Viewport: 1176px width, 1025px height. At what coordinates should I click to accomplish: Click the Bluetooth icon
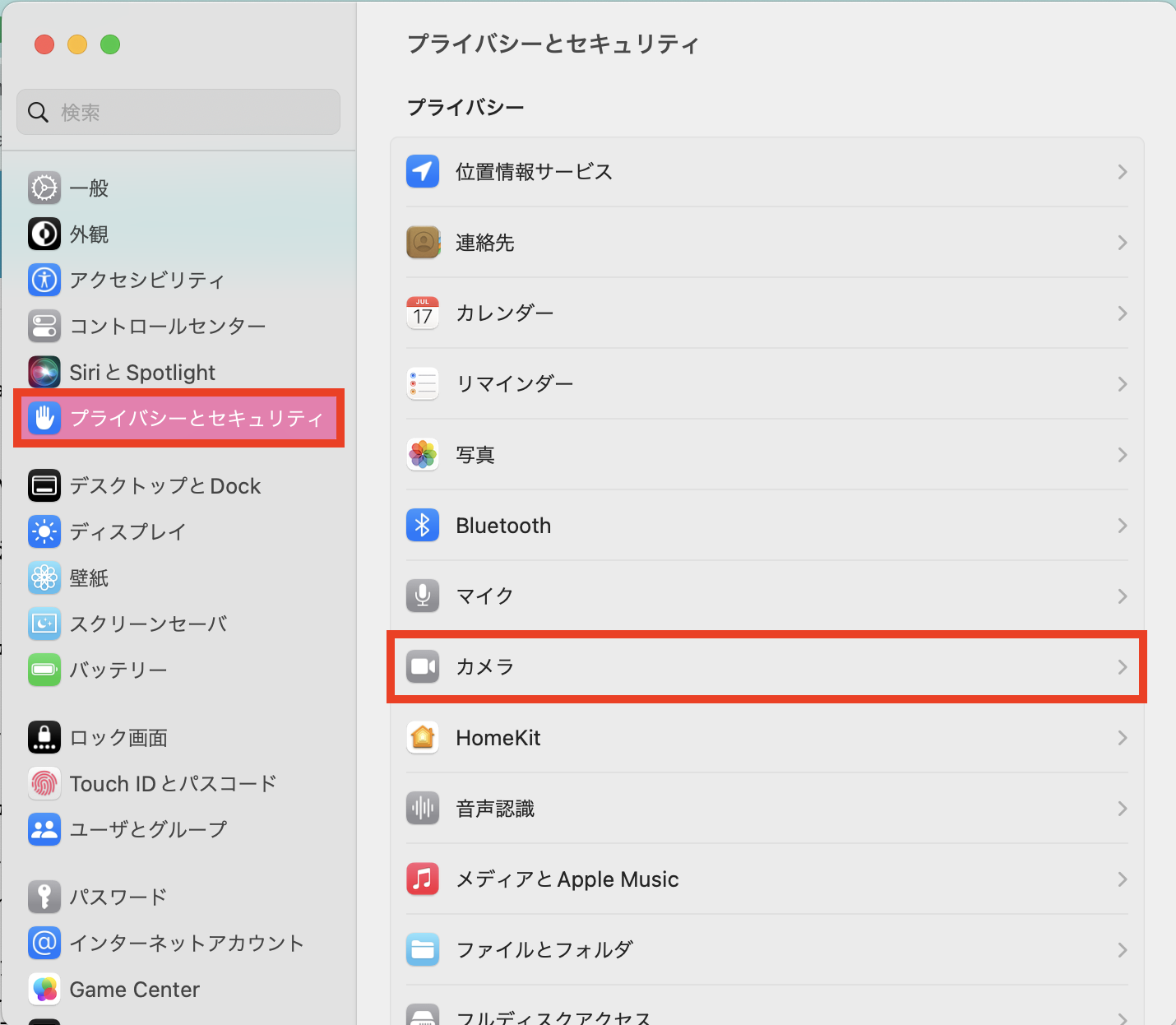click(423, 526)
